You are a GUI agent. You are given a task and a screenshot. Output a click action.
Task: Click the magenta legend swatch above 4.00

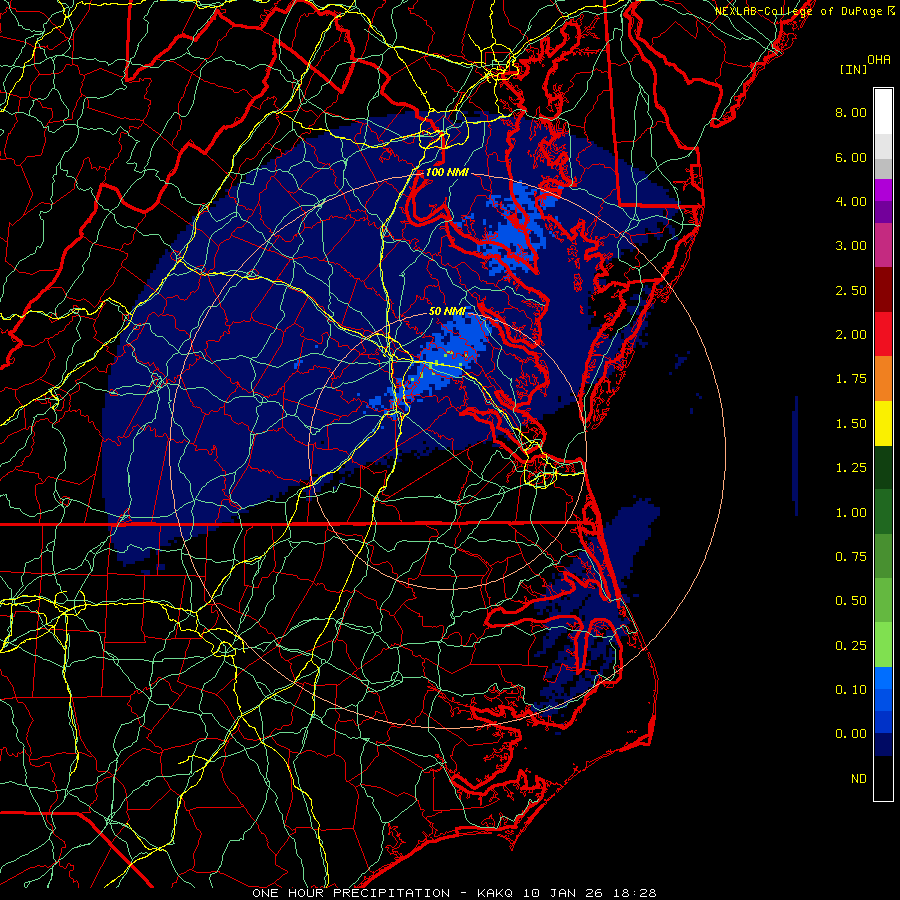click(883, 190)
